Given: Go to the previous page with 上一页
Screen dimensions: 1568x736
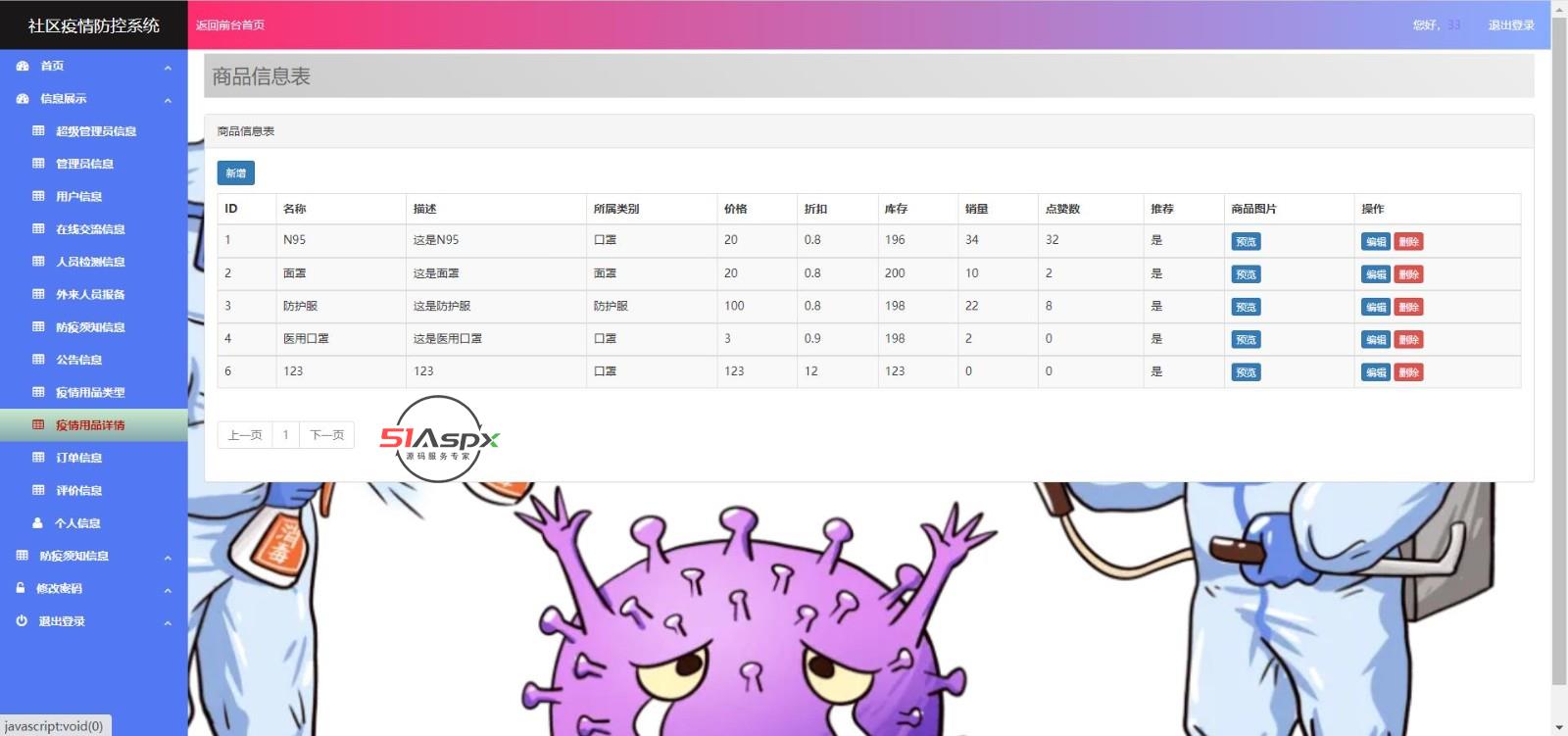Looking at the screenshot, I should [245, 435].
